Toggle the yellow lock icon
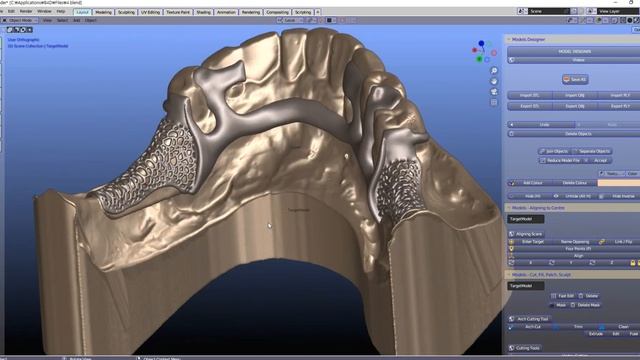 point(633,263)
